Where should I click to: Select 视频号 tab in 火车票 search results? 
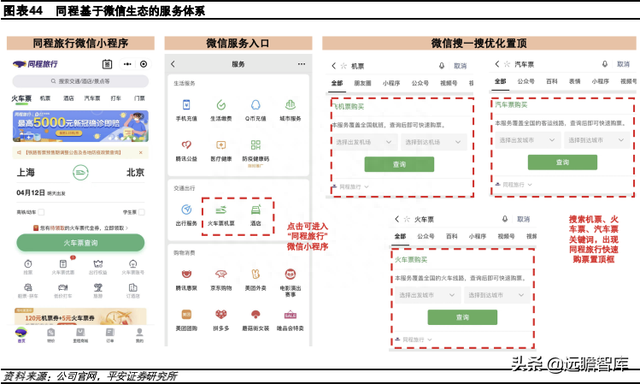point(506,236)
